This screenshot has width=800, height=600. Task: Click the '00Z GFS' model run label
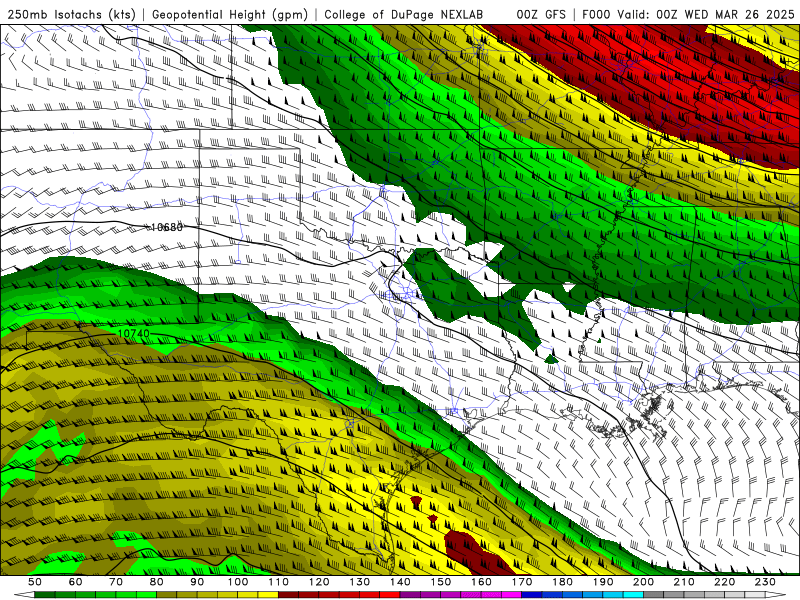[x=541, y=15]
